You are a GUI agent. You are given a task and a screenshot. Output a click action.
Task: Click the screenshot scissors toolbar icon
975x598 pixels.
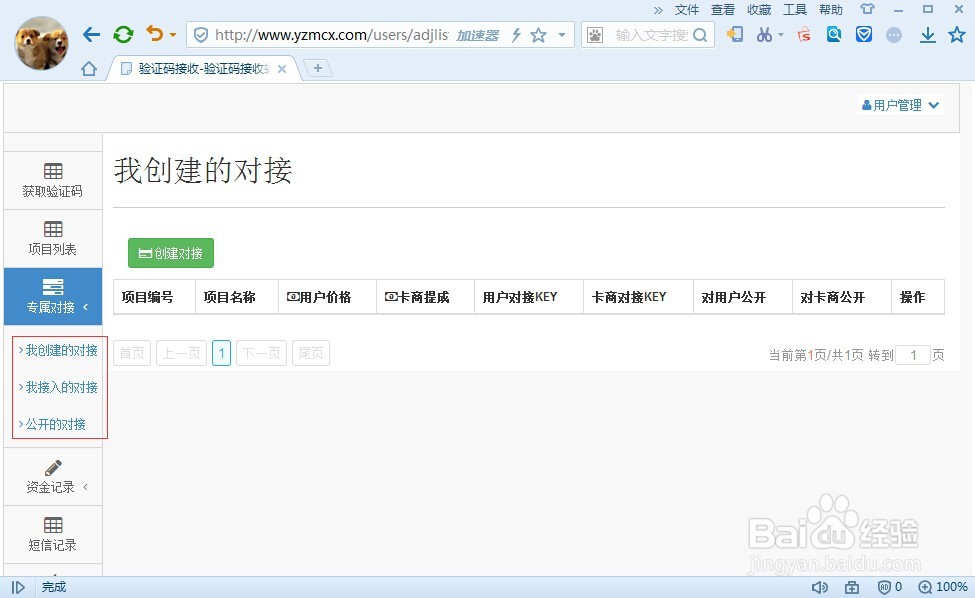pos(765,35)
